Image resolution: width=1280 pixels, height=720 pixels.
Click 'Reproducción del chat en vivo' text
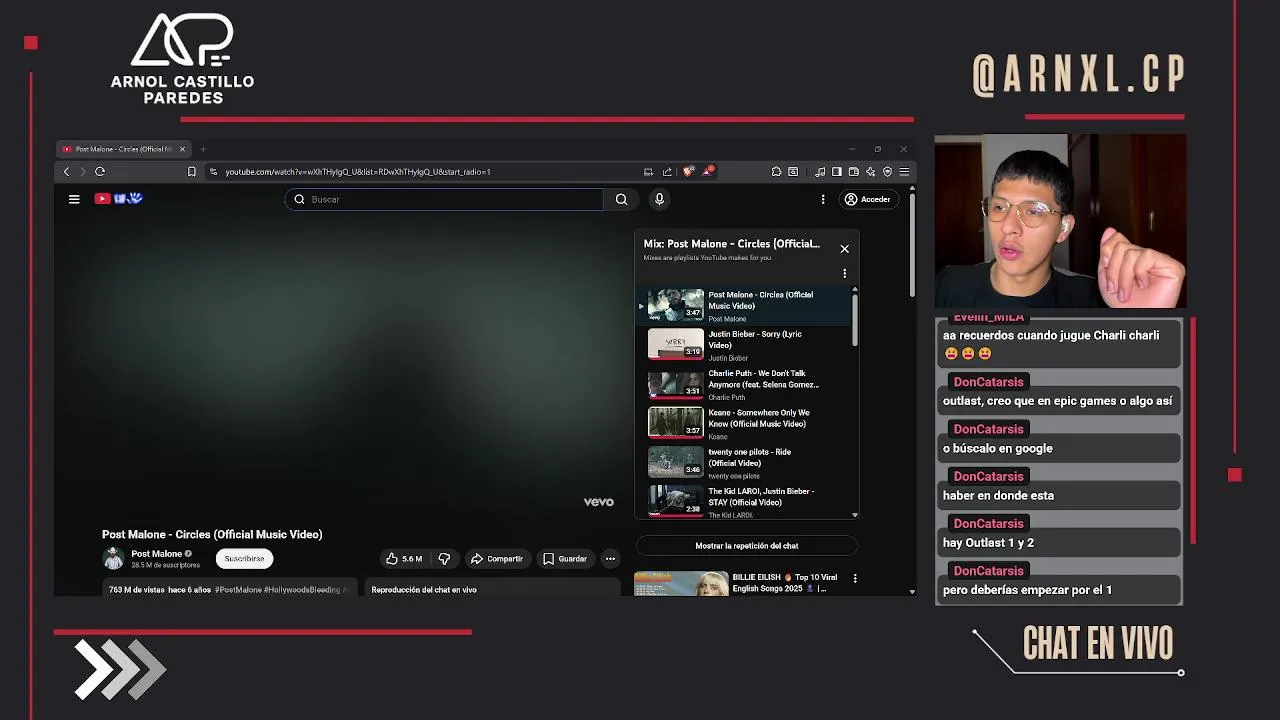point(424,590)
